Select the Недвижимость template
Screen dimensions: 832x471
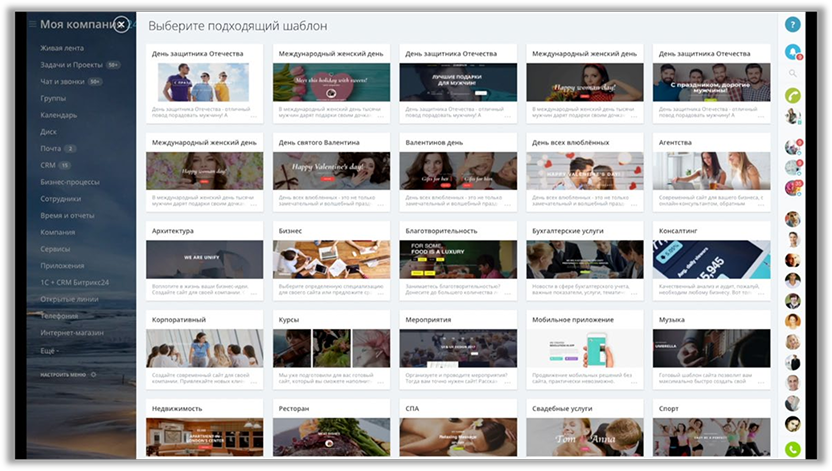(x=204, y=429)
